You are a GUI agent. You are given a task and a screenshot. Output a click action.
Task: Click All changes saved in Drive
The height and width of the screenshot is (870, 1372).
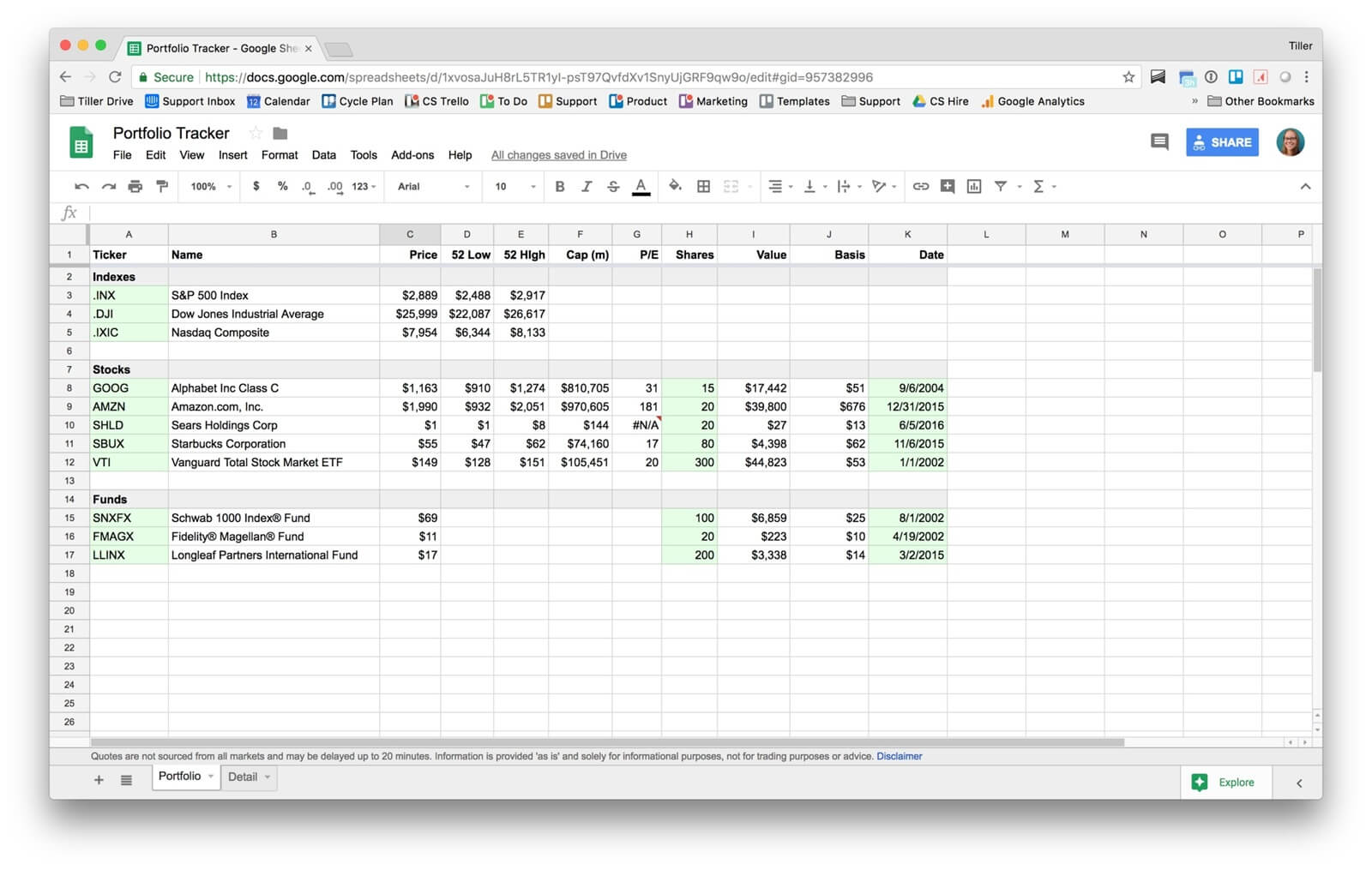click(x=558, y=155)
